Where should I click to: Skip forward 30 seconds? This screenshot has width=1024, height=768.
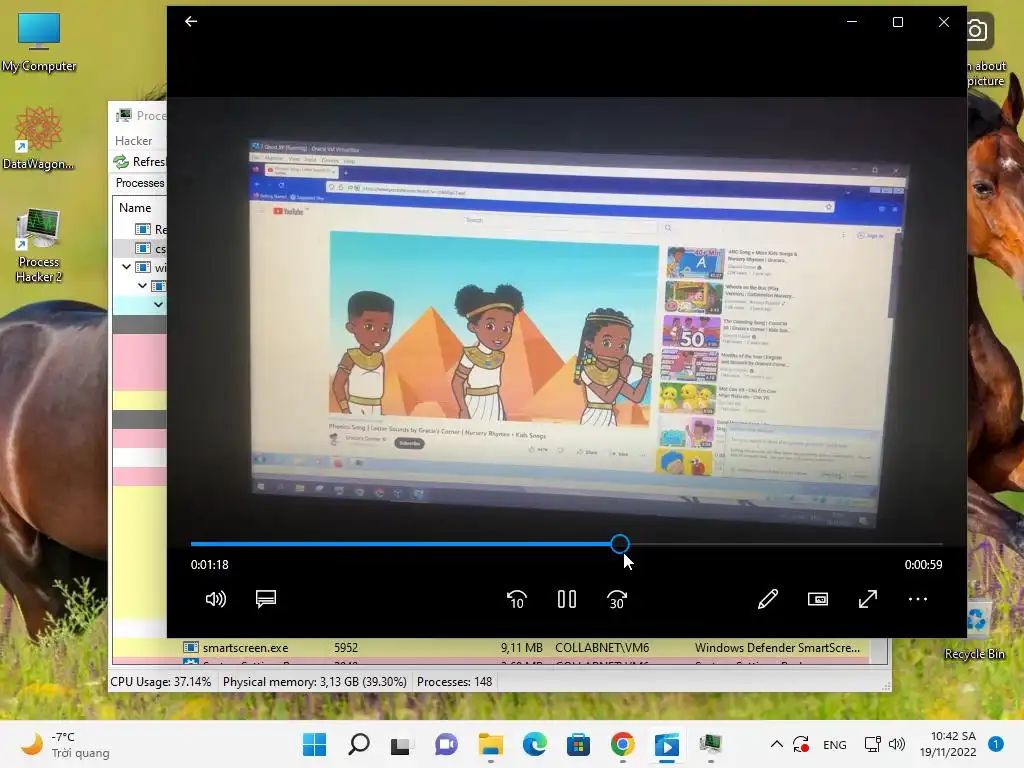pos(616,599)
